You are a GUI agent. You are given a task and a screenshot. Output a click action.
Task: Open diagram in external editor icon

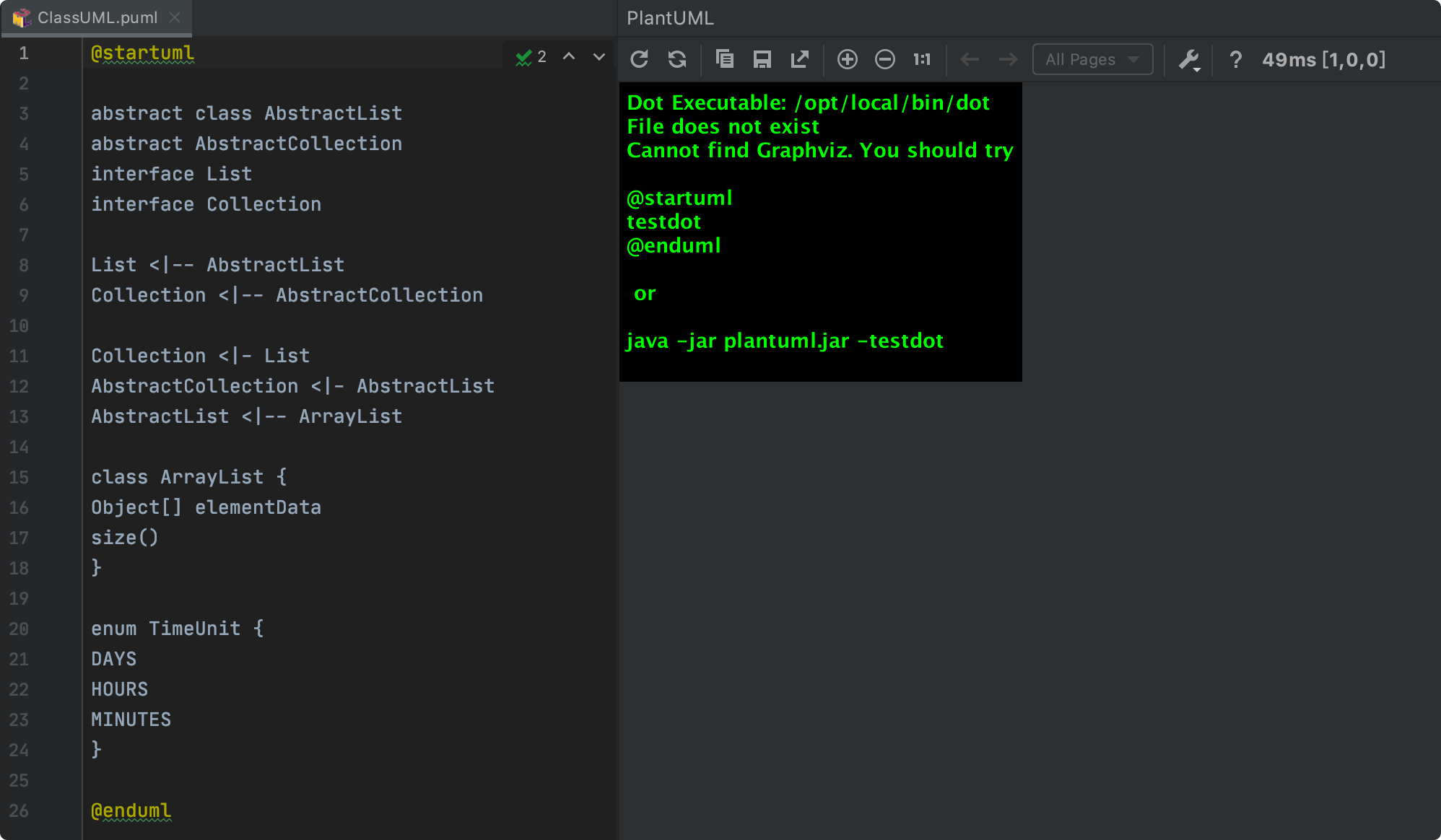pos(800,59)
